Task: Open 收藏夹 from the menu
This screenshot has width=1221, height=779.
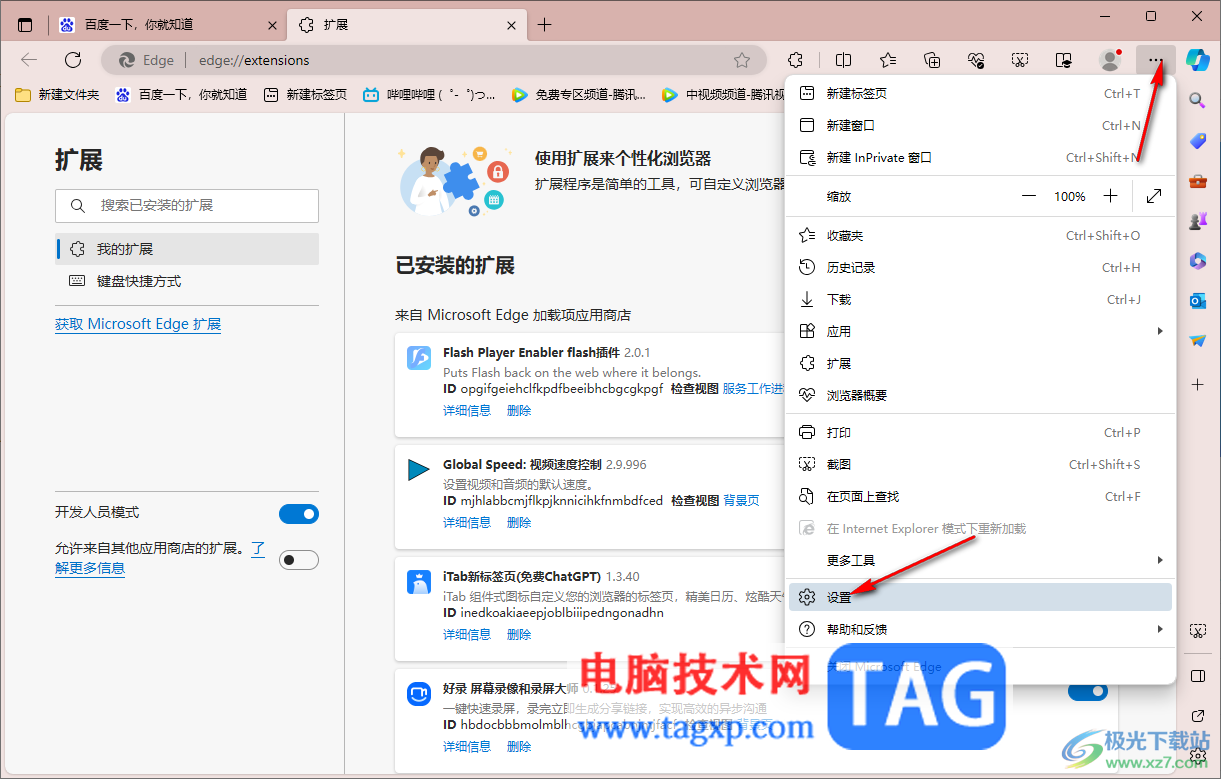Action: click(980, 235)
